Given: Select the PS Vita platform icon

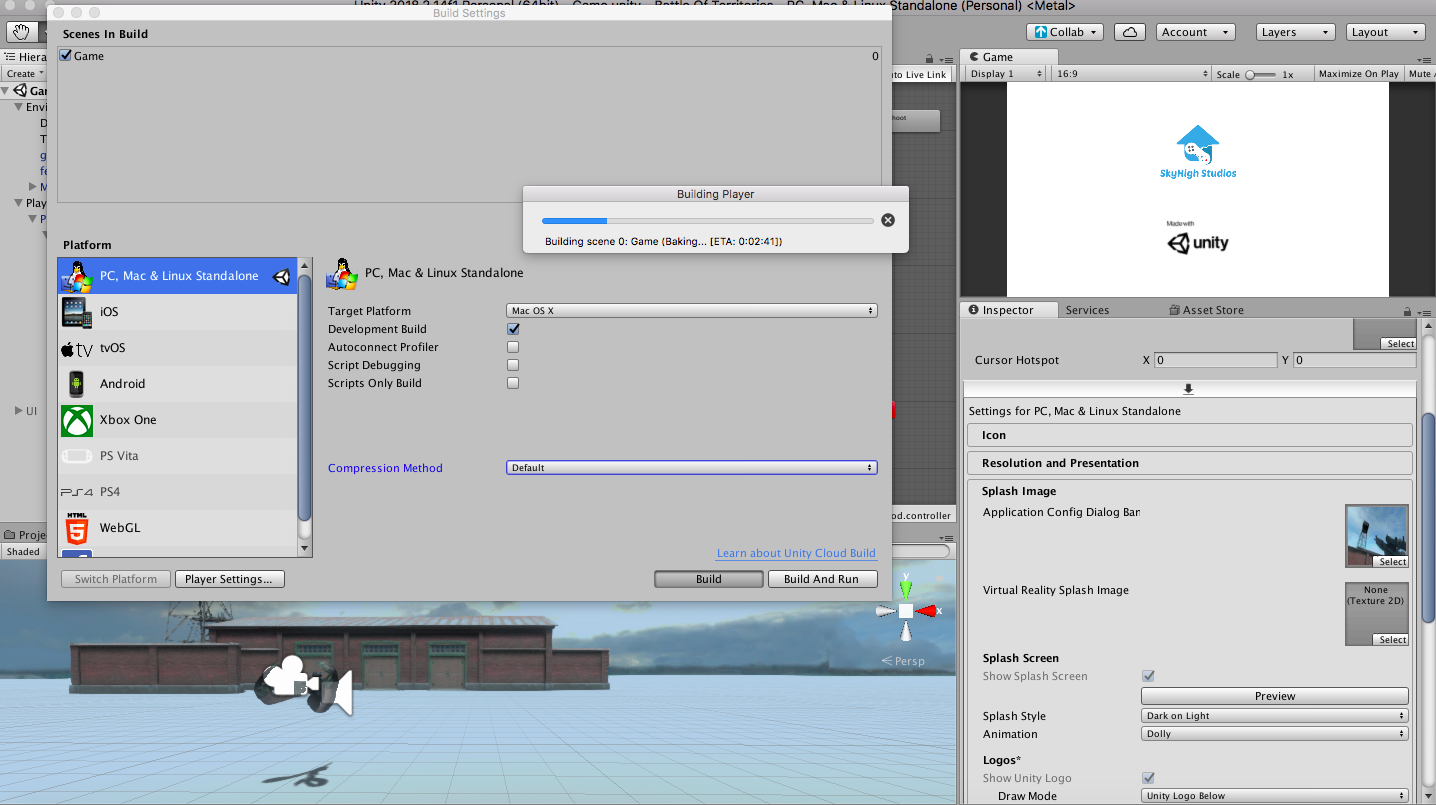Looking at the screenshot, I should pos(77,456).
